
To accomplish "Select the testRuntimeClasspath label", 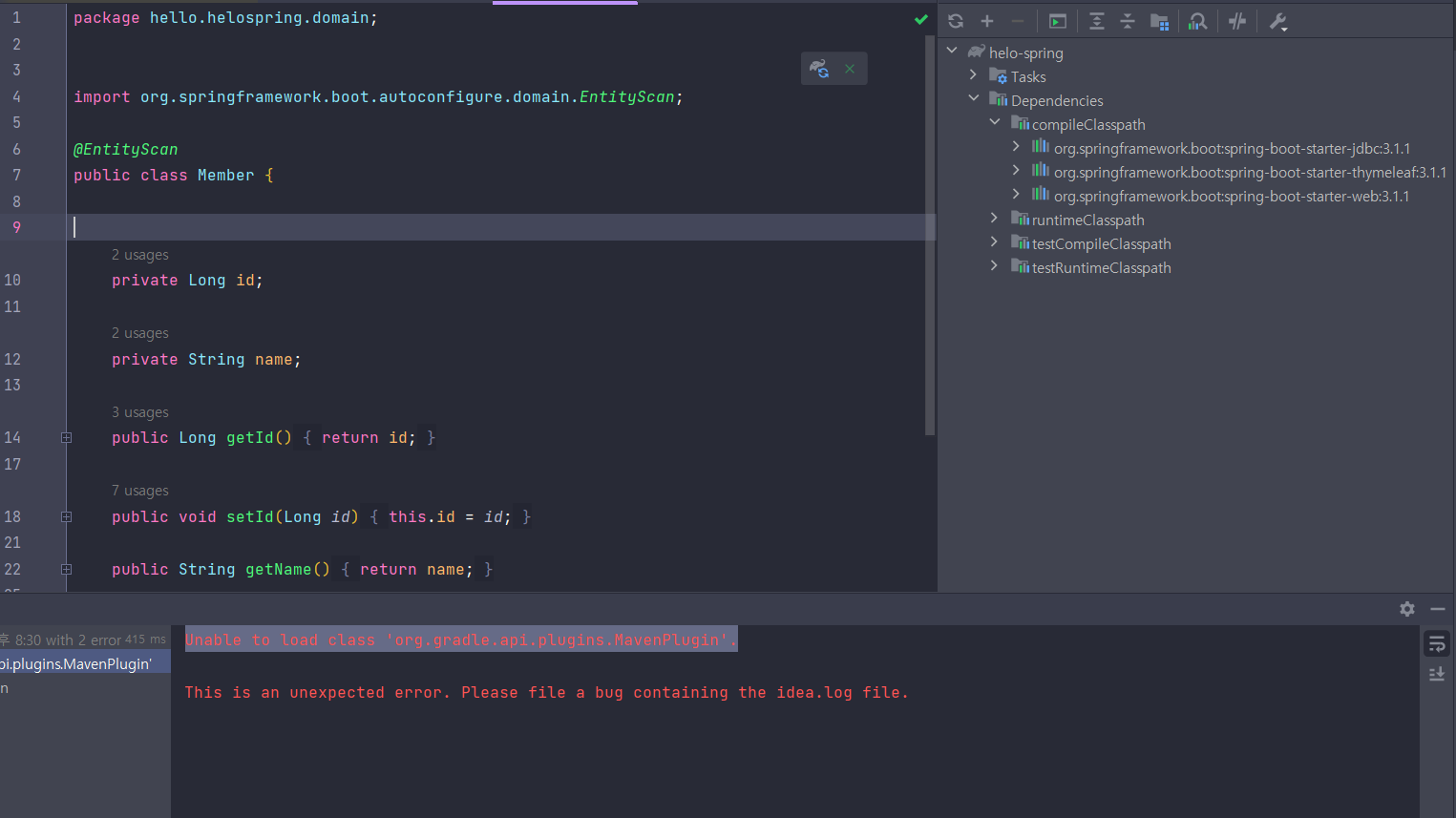I will point(1102,267).
